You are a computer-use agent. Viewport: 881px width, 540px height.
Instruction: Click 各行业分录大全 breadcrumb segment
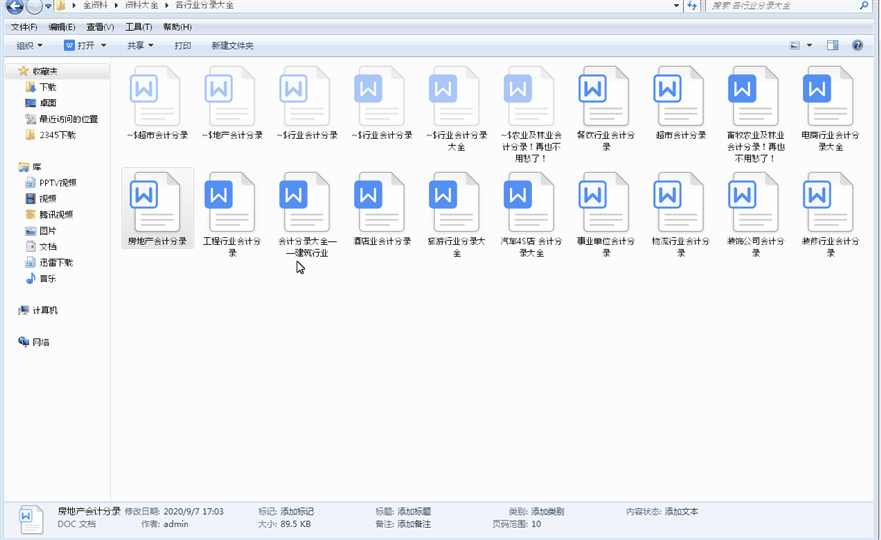204,5
